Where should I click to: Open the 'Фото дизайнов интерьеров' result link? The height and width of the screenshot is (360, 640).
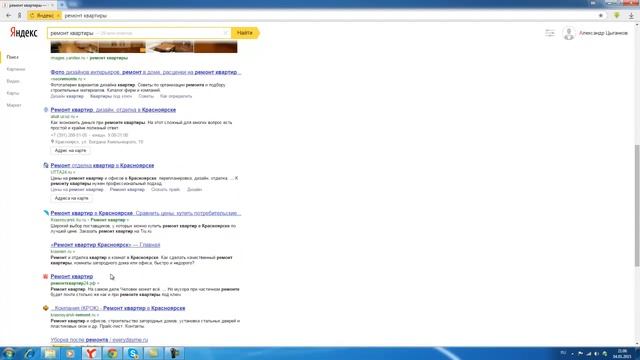(x=146, y=72)
